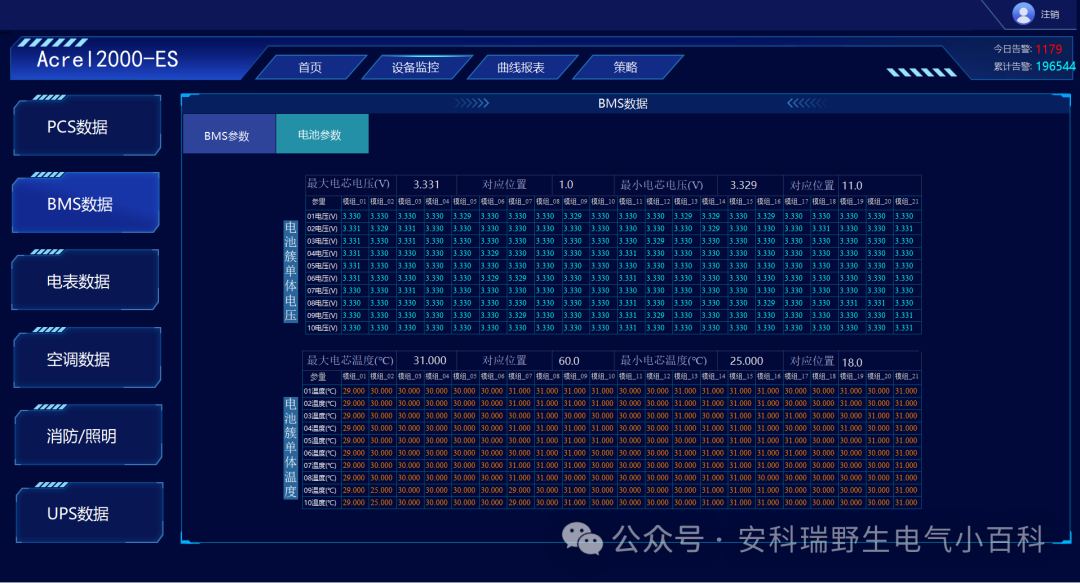
Task: Click 模组_01 header in voltage table
Action: (x=354, y=201)
